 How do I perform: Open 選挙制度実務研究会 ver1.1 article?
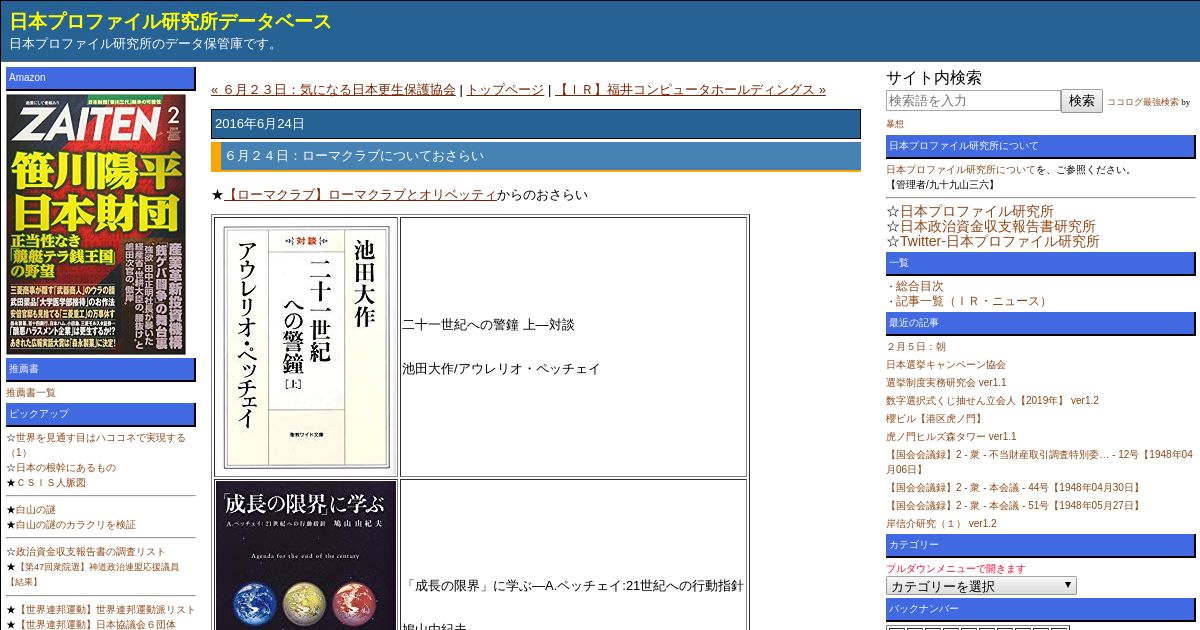(x=946, y=383)
